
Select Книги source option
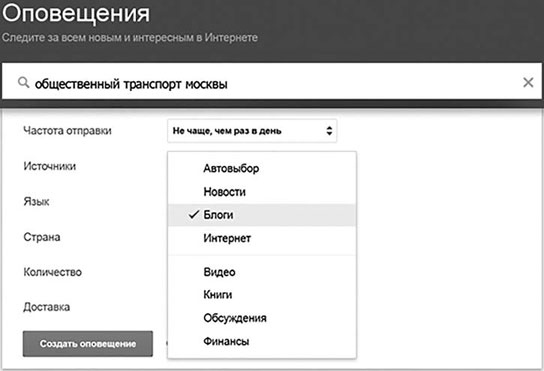262,295
